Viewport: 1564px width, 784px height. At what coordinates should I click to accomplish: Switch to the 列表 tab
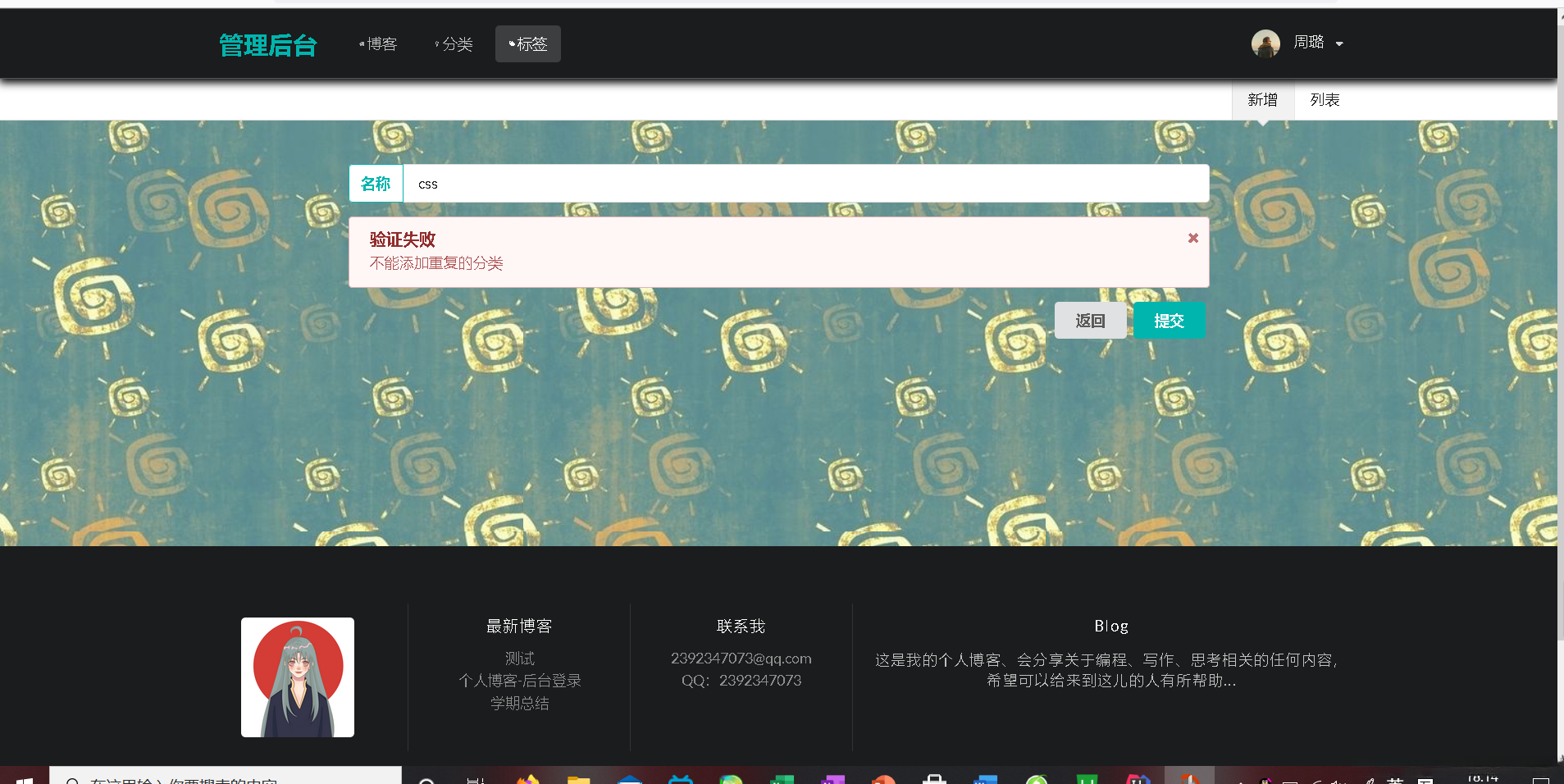tap(1325, 99)
